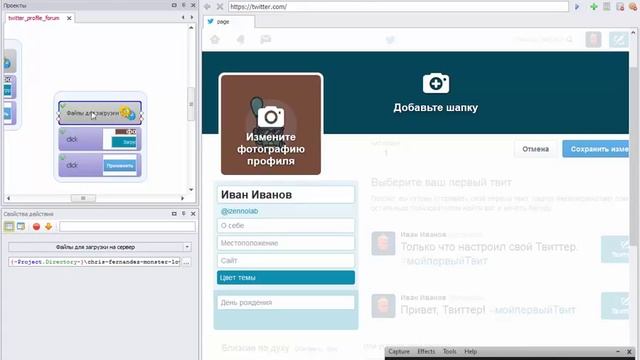Click the canvas vertical scrollbar up arrow

coord(191,28)
